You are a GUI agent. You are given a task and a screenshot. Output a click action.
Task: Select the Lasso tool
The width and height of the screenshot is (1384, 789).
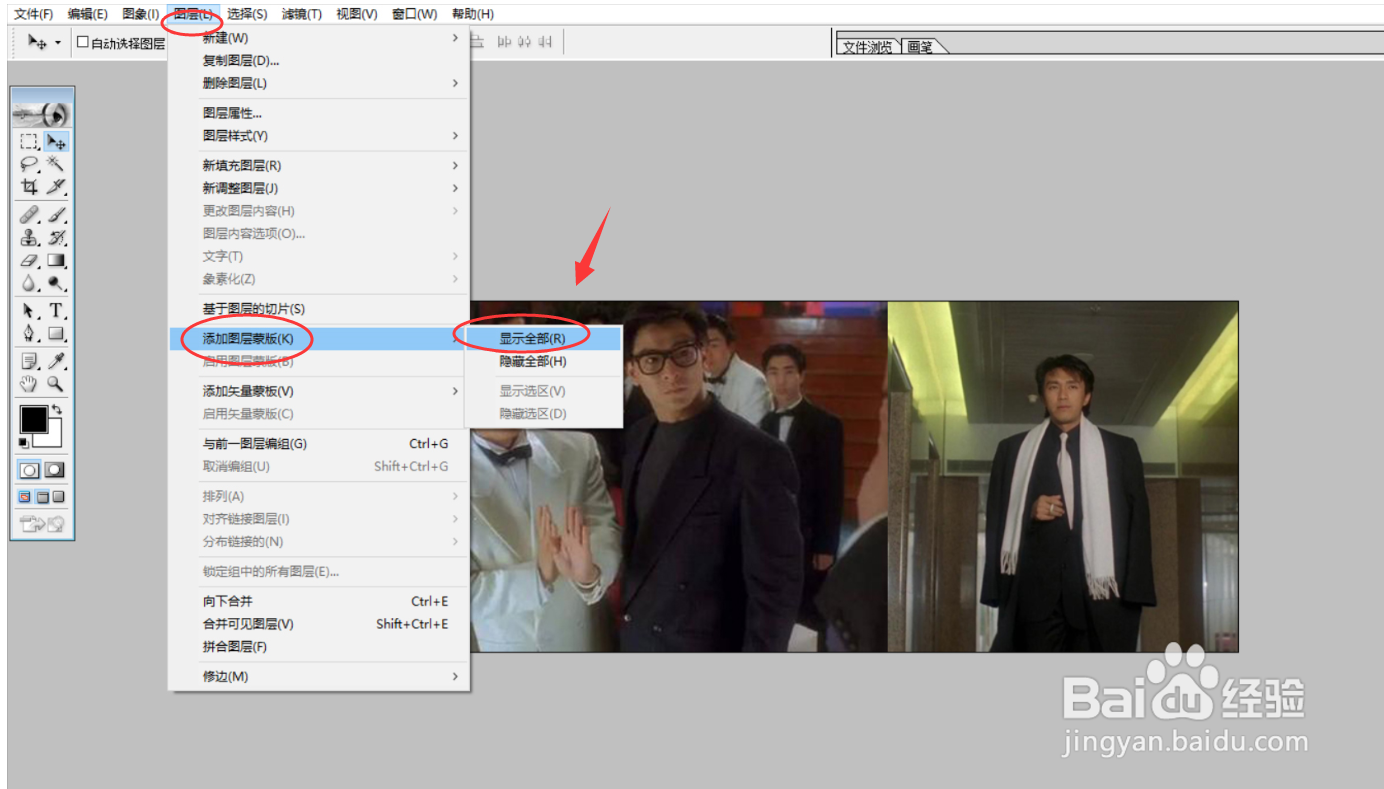coord(29,164)
